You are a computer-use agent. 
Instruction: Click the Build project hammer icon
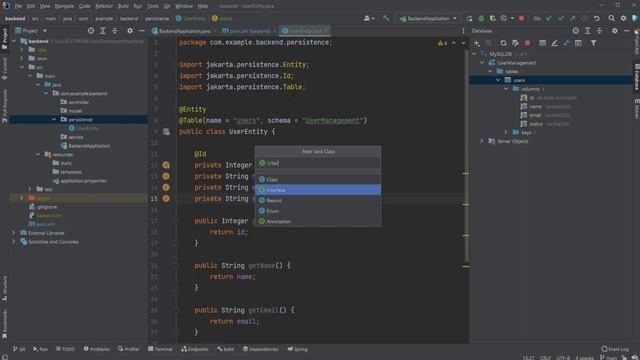[x=386, y=18]
